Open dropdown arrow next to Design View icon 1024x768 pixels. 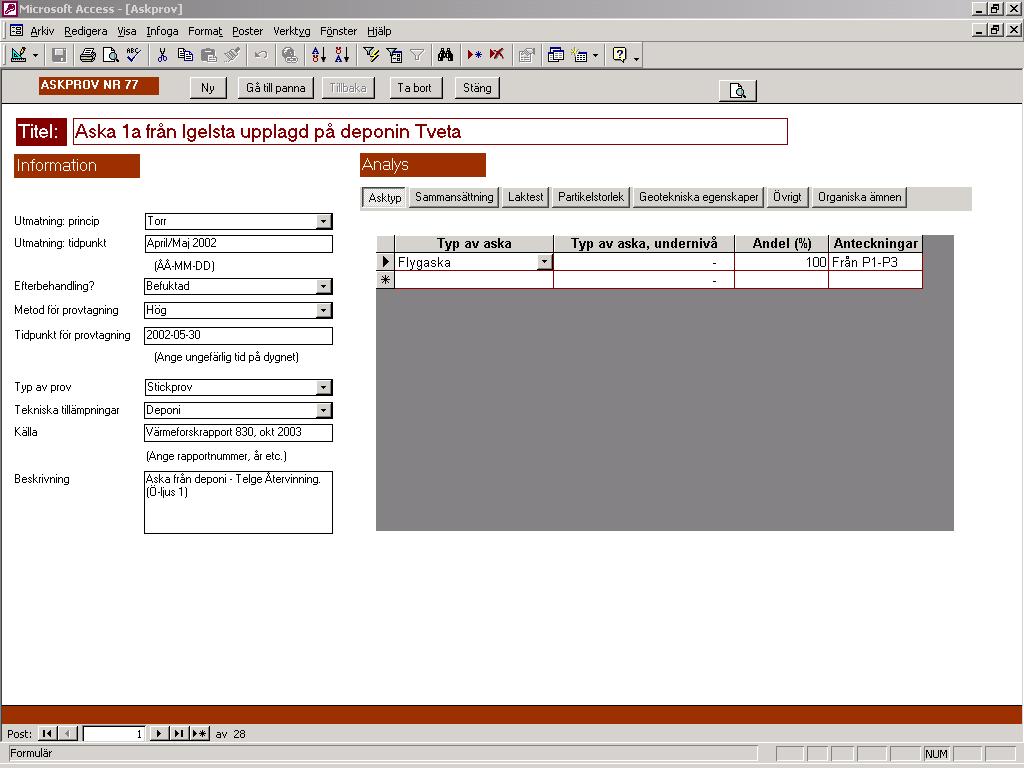point(35,56)
